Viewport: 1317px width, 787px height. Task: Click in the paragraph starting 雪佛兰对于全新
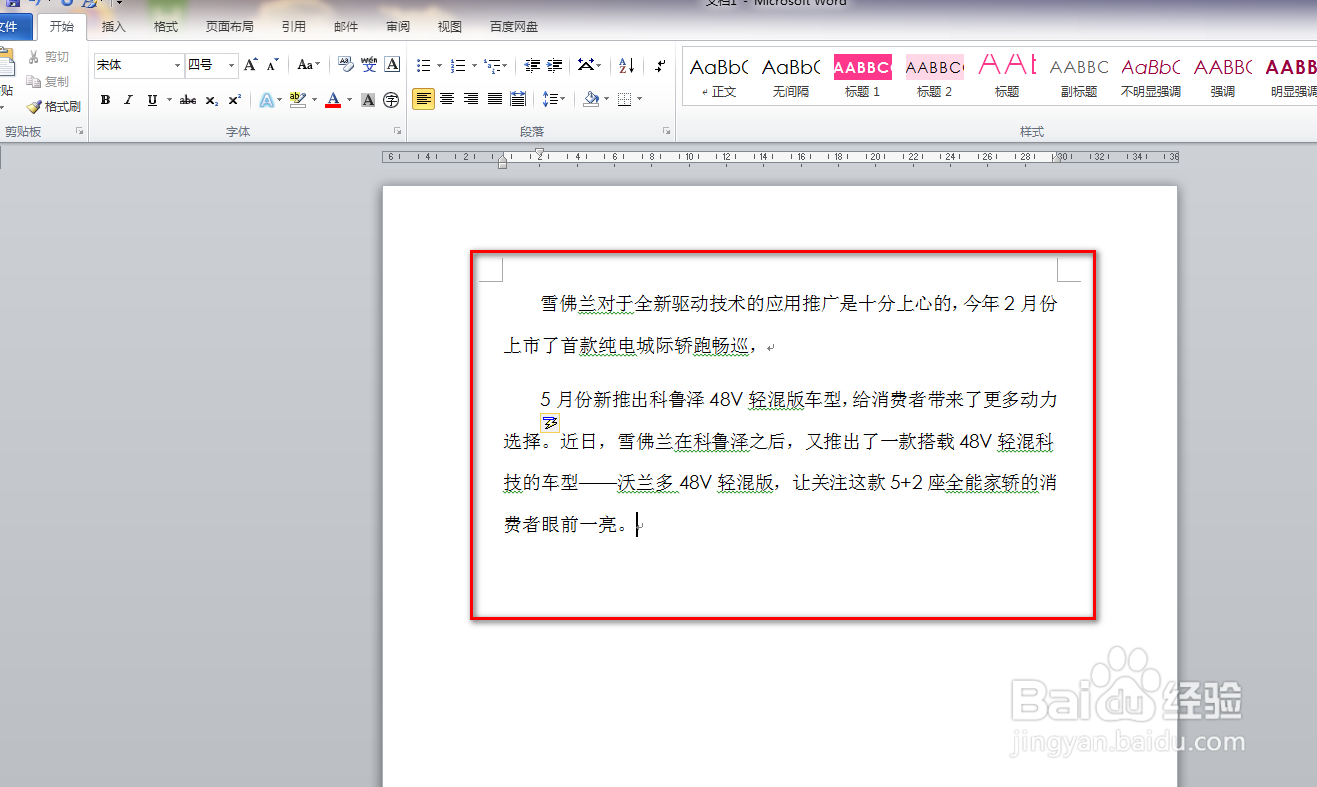click(779, 325)
